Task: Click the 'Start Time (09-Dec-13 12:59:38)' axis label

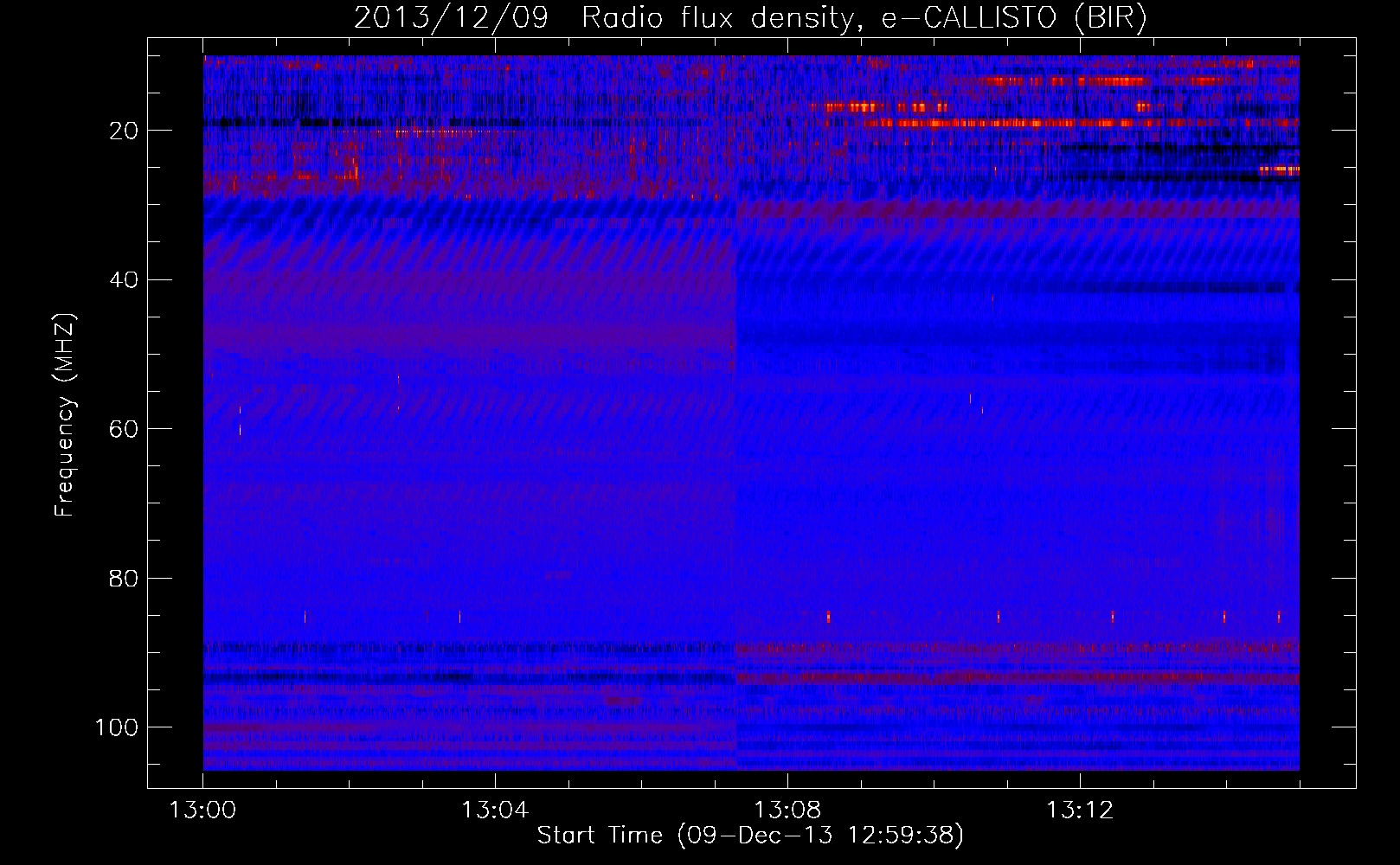Action: pos(750,836)
